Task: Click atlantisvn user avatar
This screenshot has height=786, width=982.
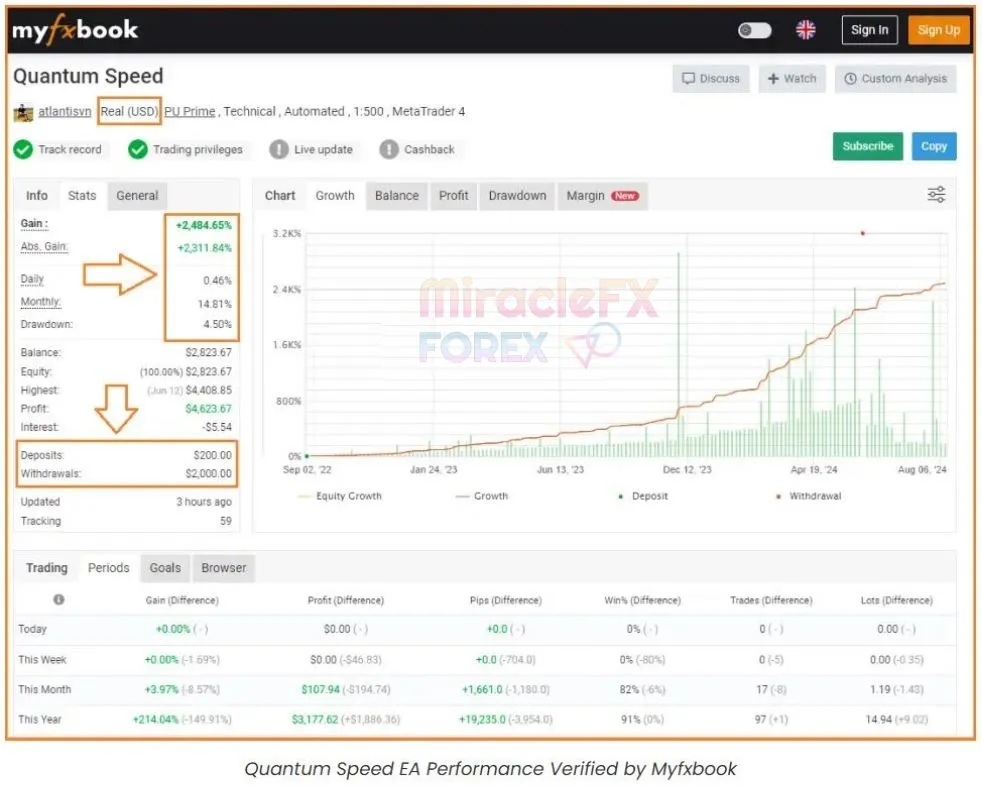Action: (23, 112)
